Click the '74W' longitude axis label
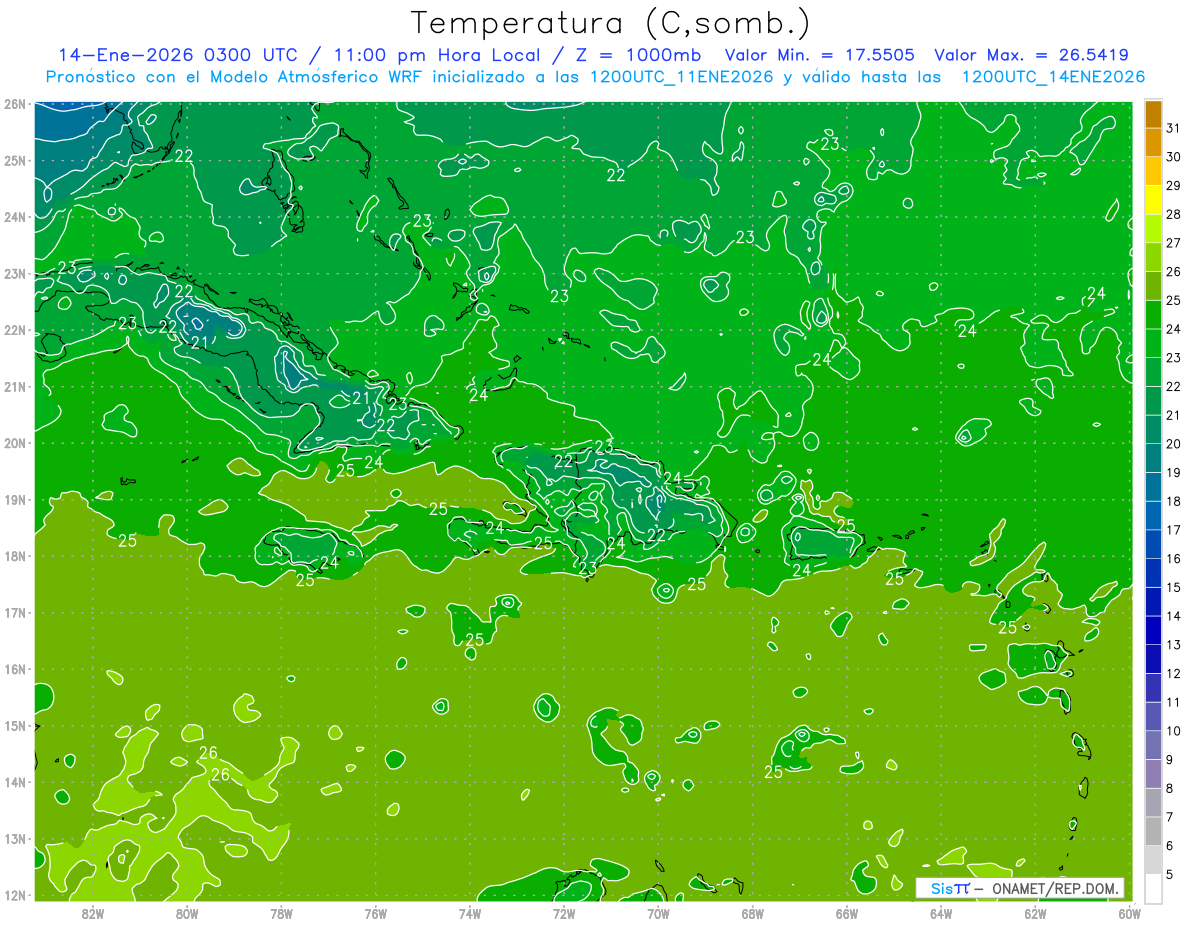Screen dimensions: 1200x927 [469, 912]
